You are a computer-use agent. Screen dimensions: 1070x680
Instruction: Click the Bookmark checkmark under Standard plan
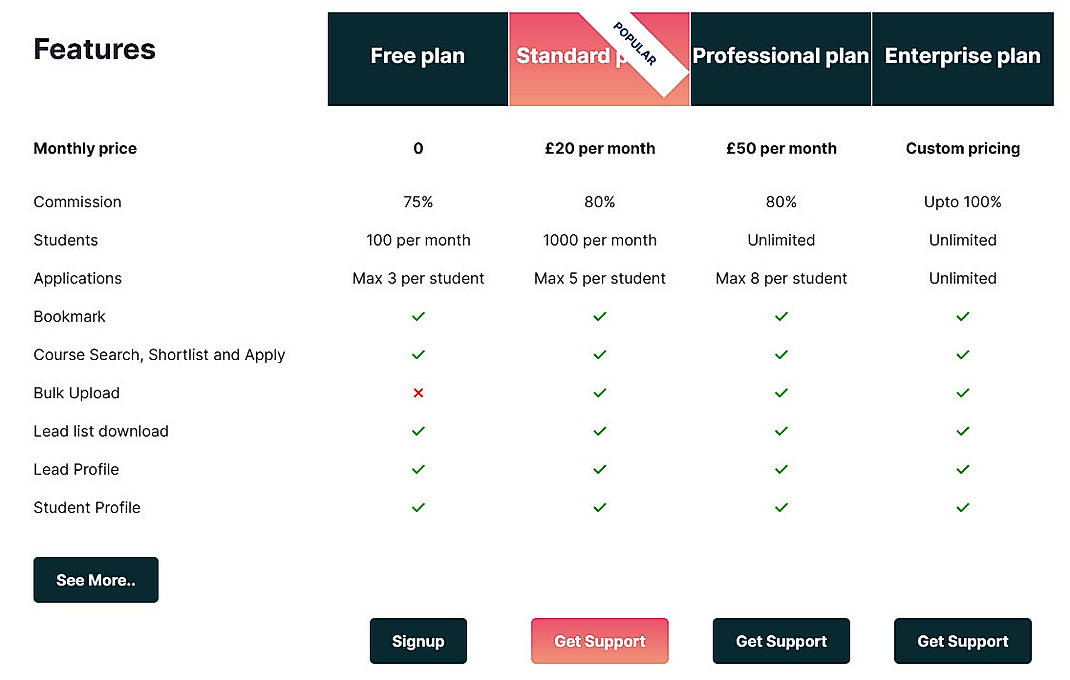[x=599, y=316]
